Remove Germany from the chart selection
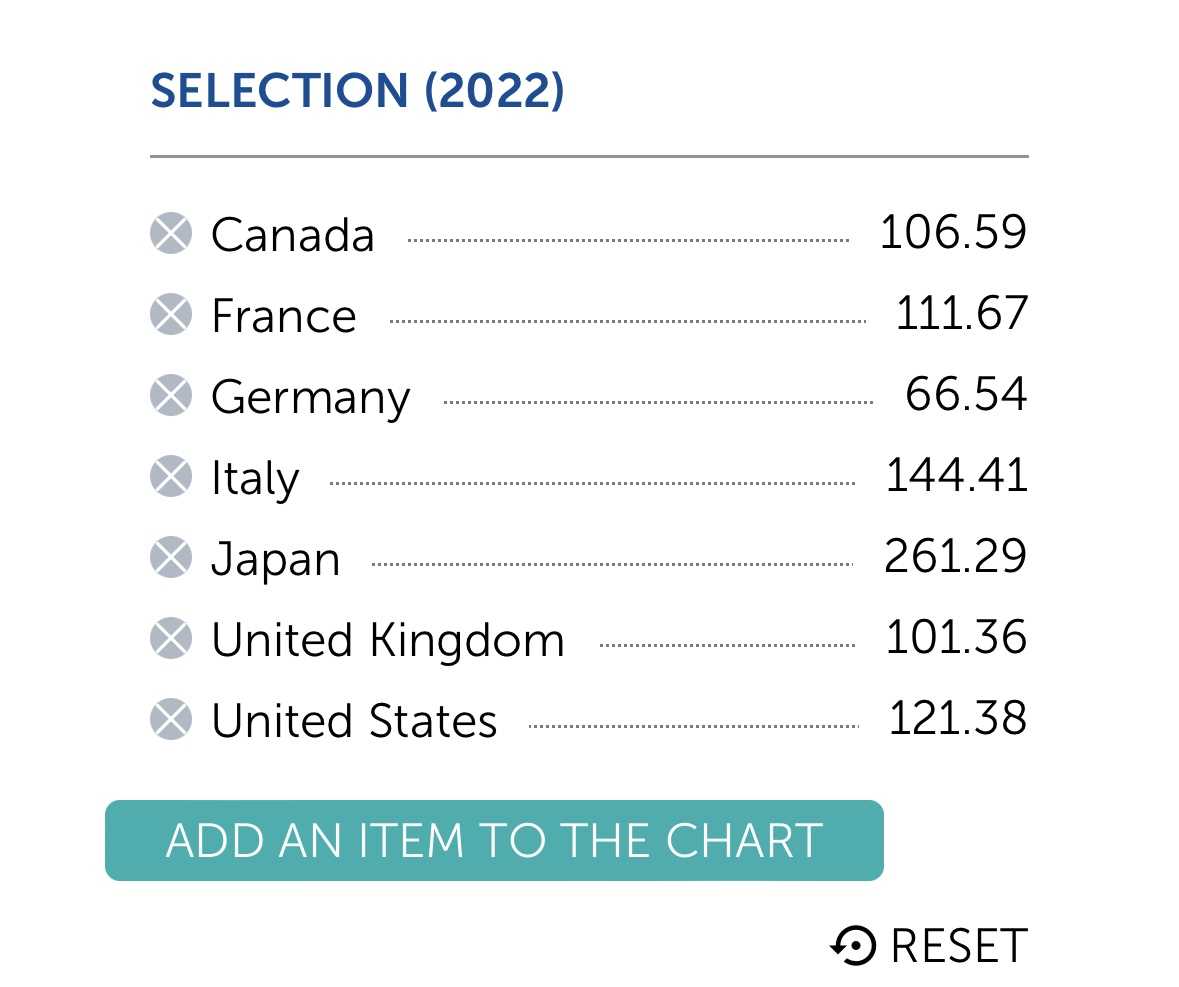The width and height of the screenshot is (1179, 987). (171, 395)
